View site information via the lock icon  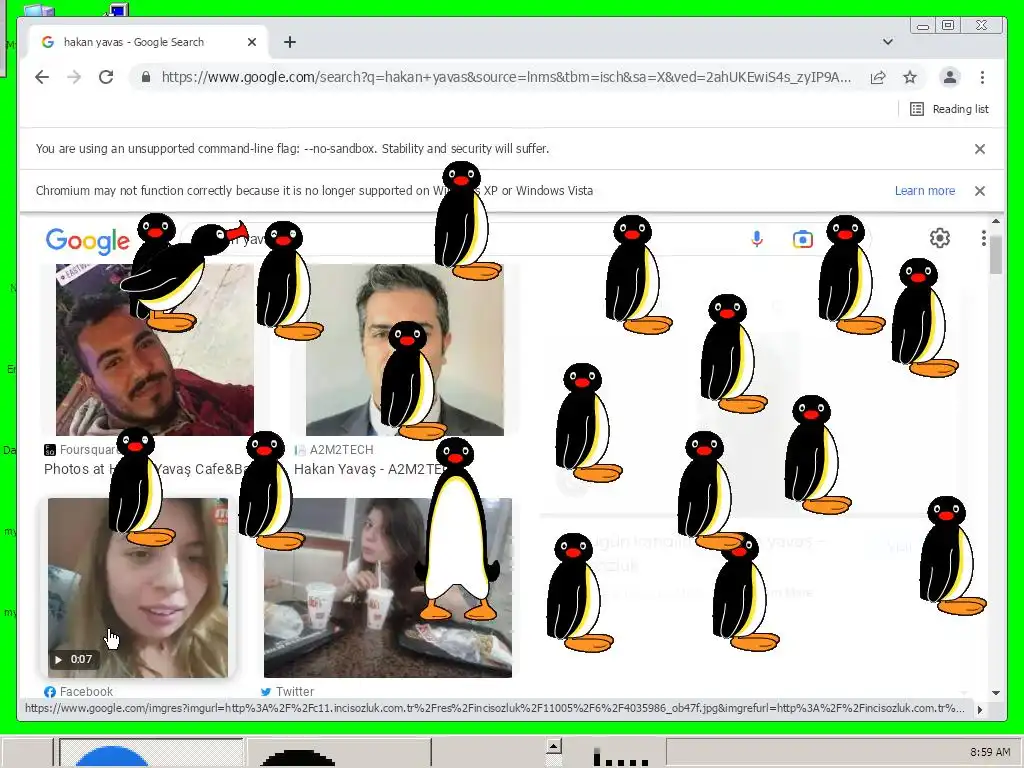pyautogui.click(x=146, y=77)
